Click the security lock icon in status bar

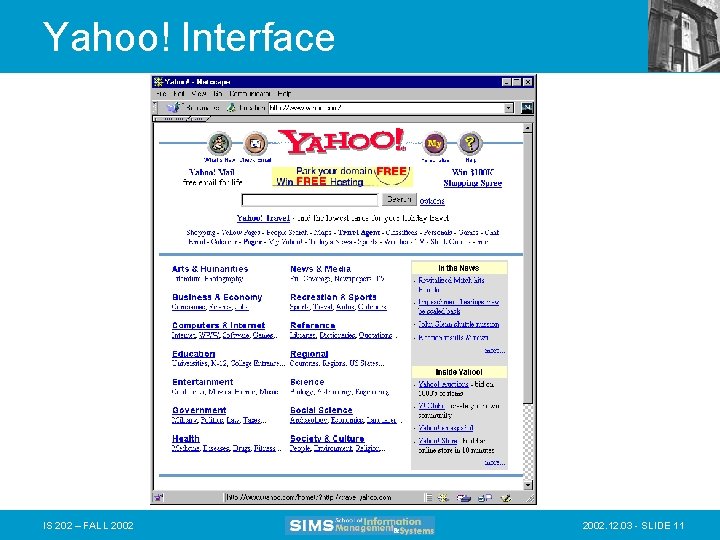(x=159, y=497)
